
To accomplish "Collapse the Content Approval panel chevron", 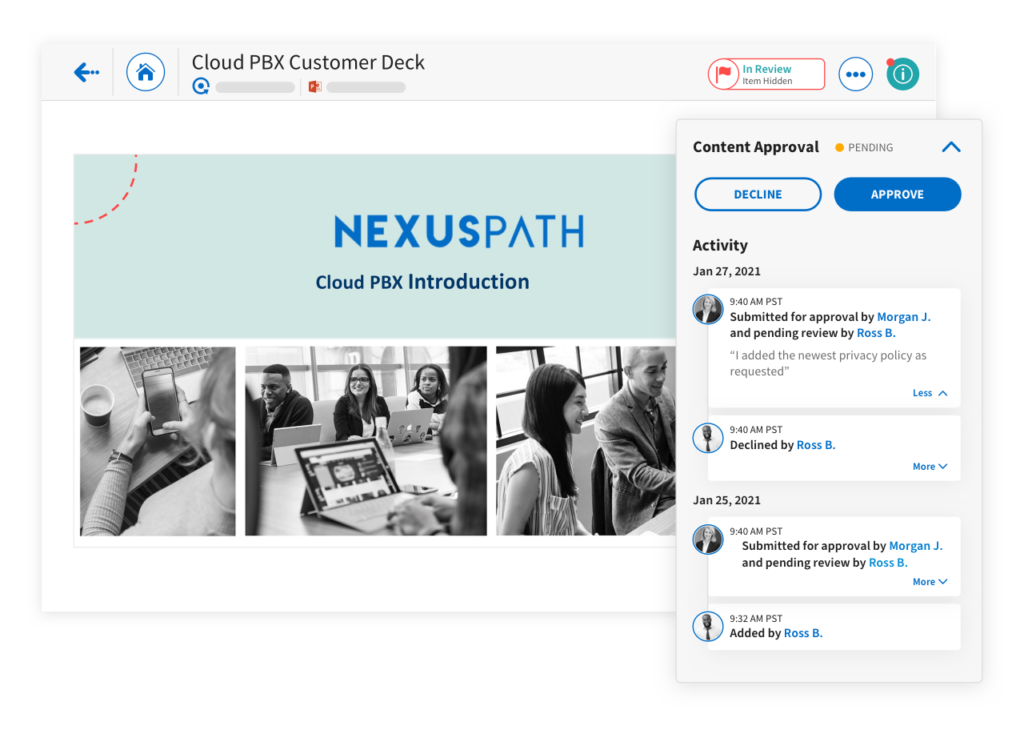I will 951,148.
